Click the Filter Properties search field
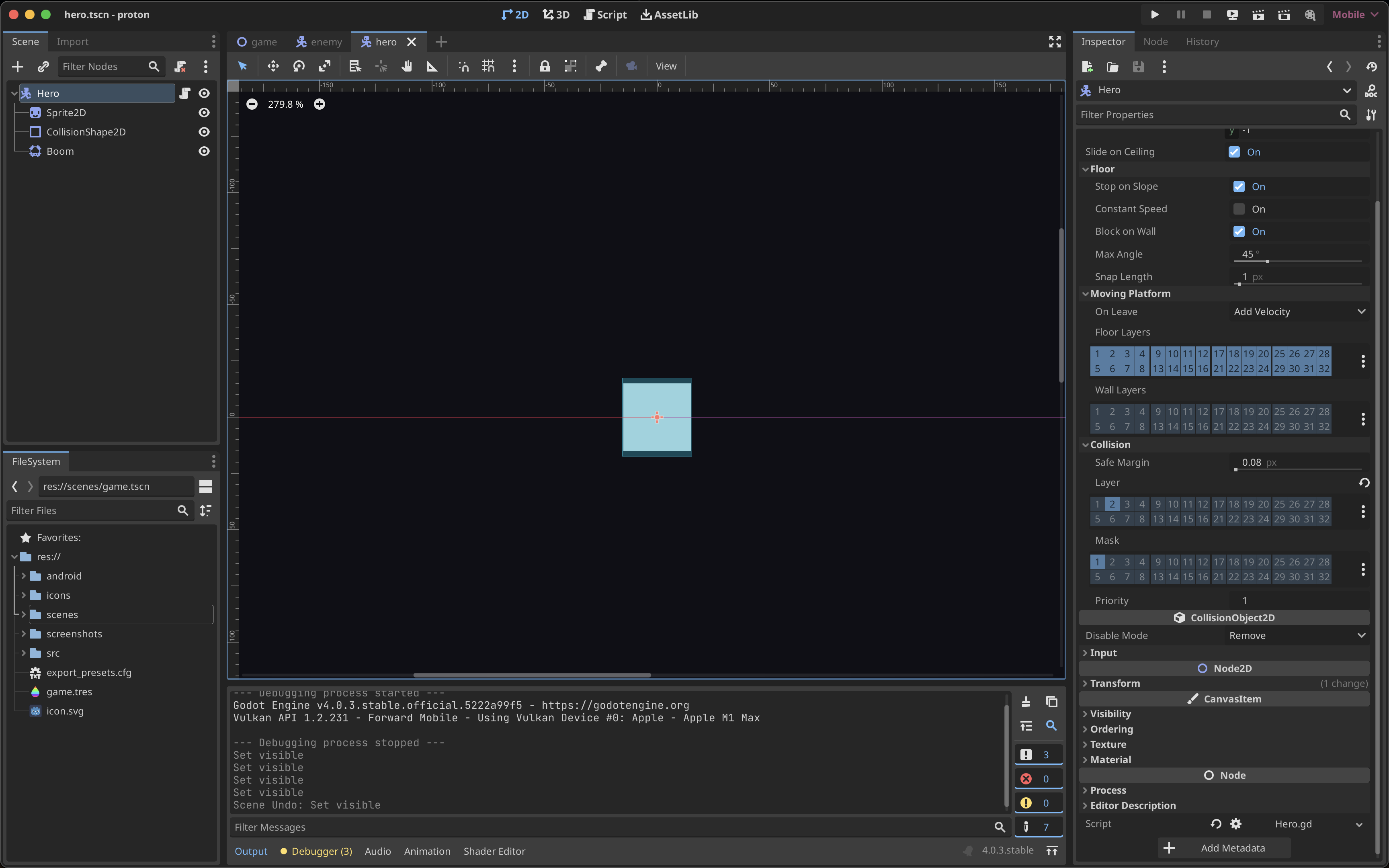The height and width of the screenshot is (868, 1389). pos(1216,115)
